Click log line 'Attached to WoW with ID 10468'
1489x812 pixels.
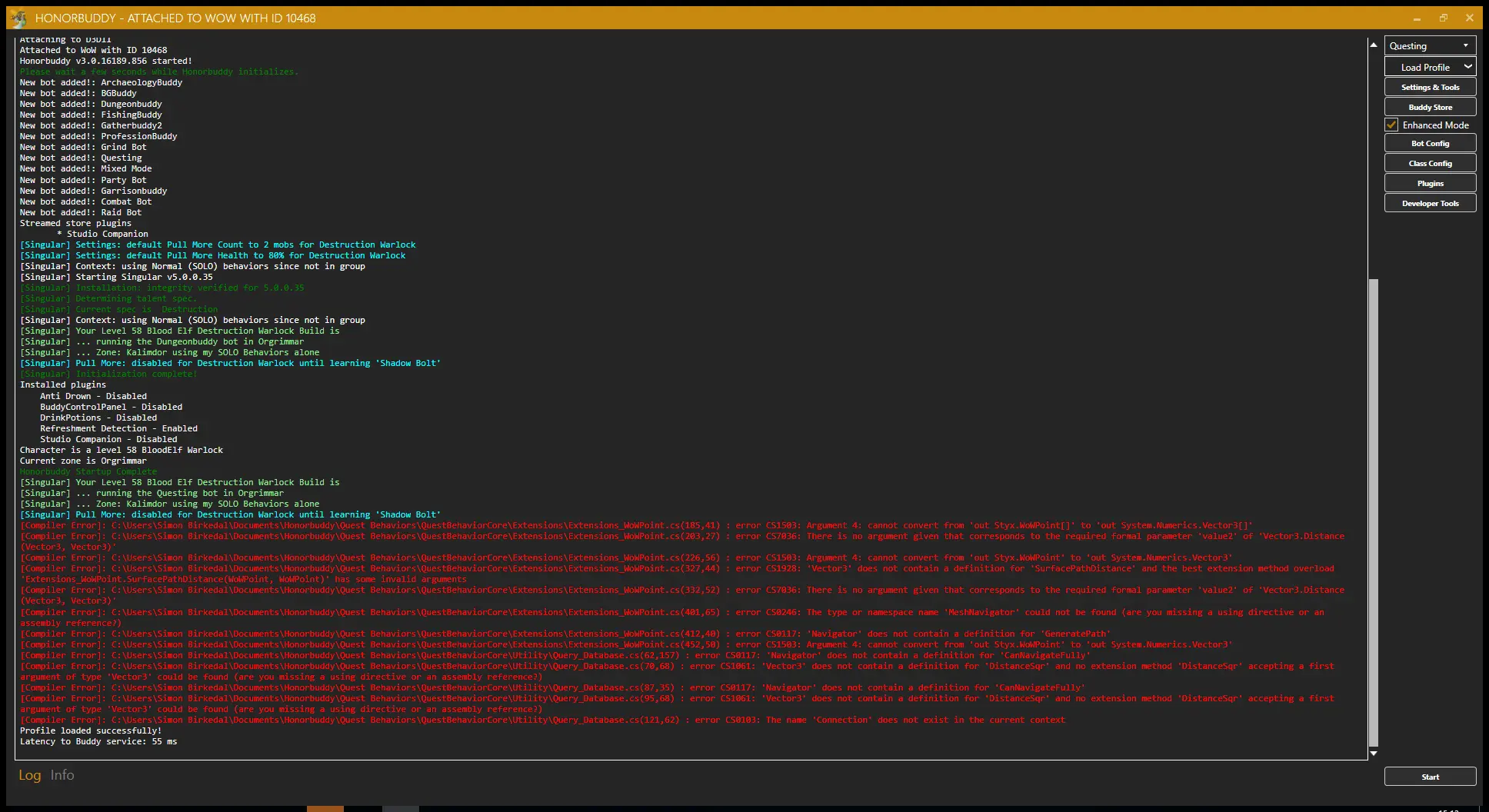tap(93, 50)
